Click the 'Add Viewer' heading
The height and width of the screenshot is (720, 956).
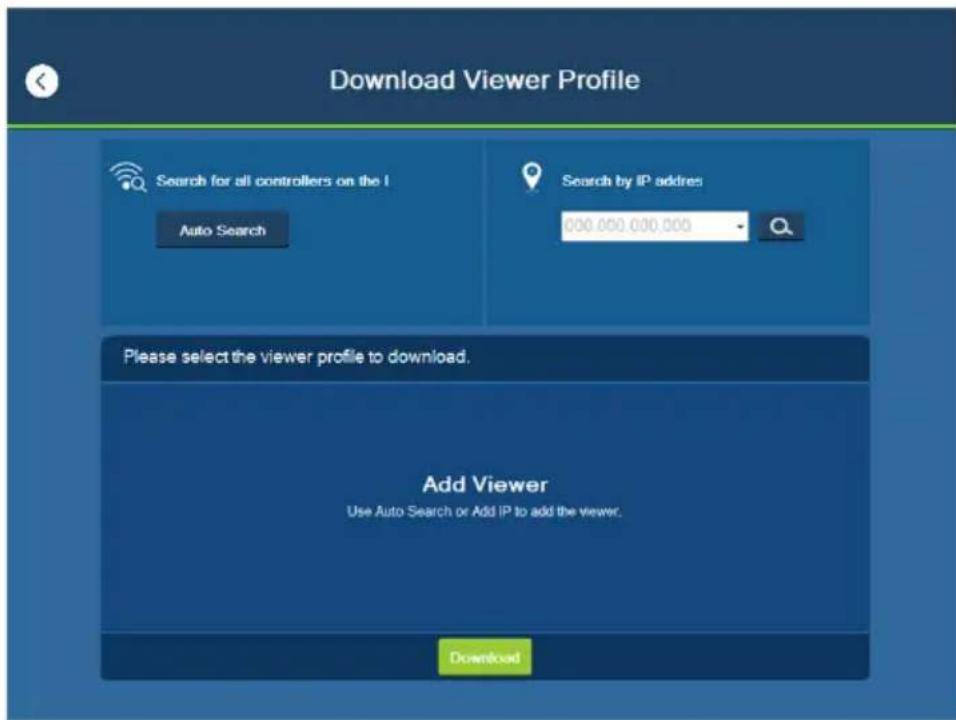[x=485, y=485]
